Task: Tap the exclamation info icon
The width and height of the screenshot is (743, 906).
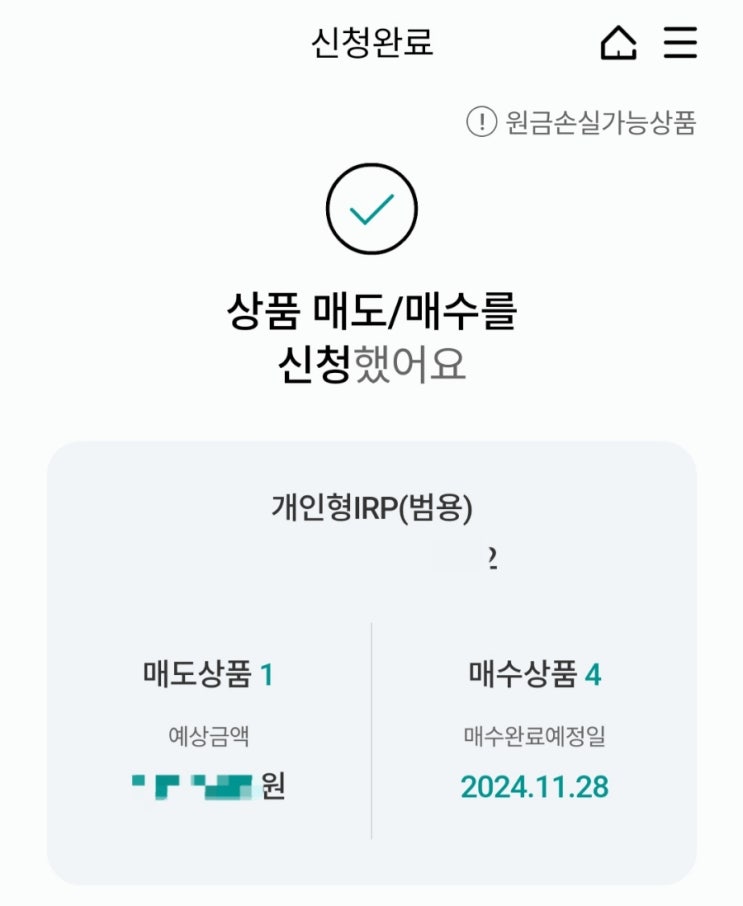Action: (481, 122)
